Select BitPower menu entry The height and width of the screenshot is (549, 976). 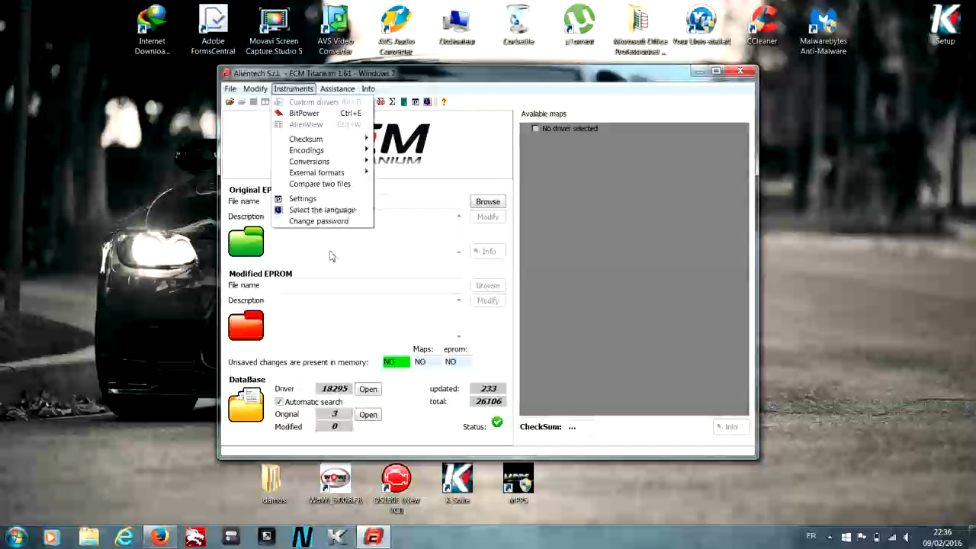pyautogui.click(x=322, y=113)
